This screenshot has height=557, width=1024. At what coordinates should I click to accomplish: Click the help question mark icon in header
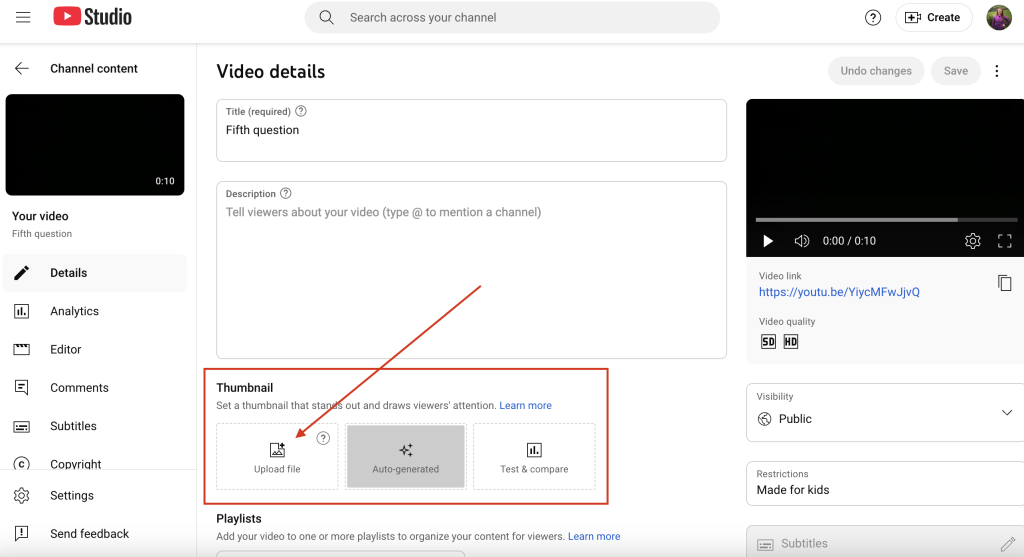873,17
